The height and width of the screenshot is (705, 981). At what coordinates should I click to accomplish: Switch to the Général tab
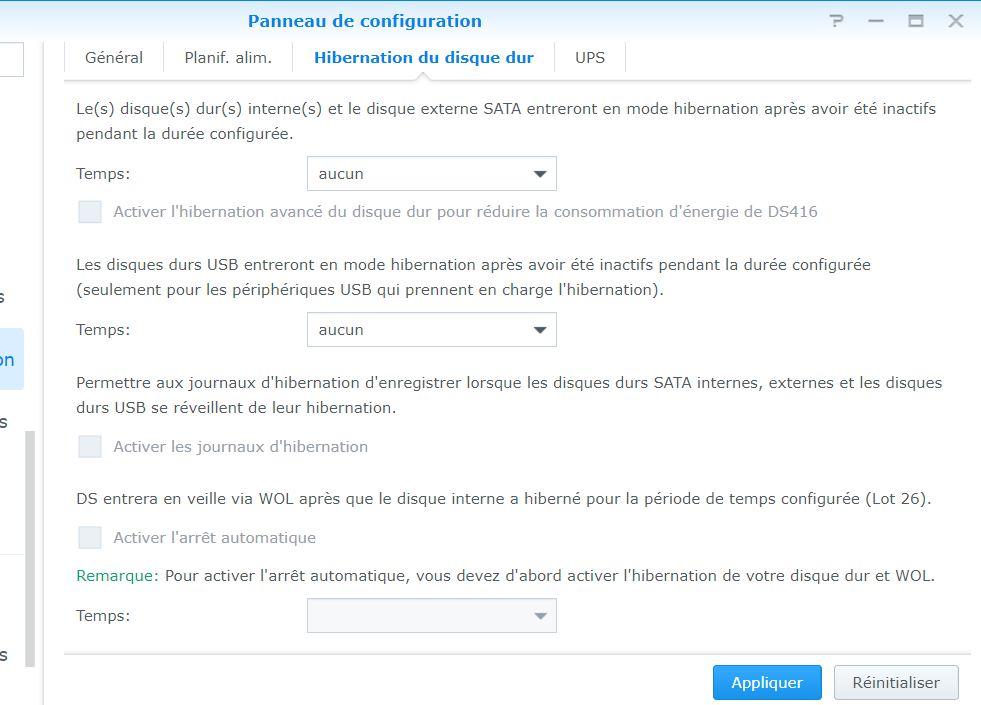(114, 58)
